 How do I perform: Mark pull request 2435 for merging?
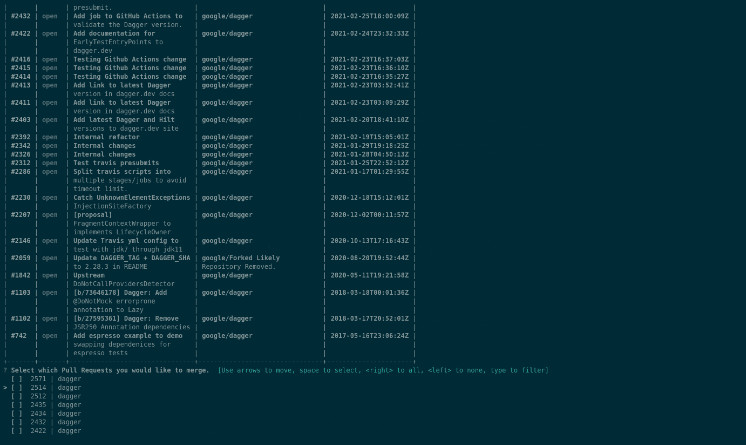pyautogui.click(x=17, y=405)
